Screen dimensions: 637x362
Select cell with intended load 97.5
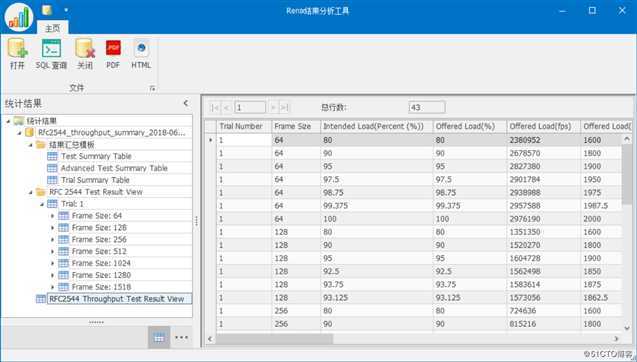(377, 180)
